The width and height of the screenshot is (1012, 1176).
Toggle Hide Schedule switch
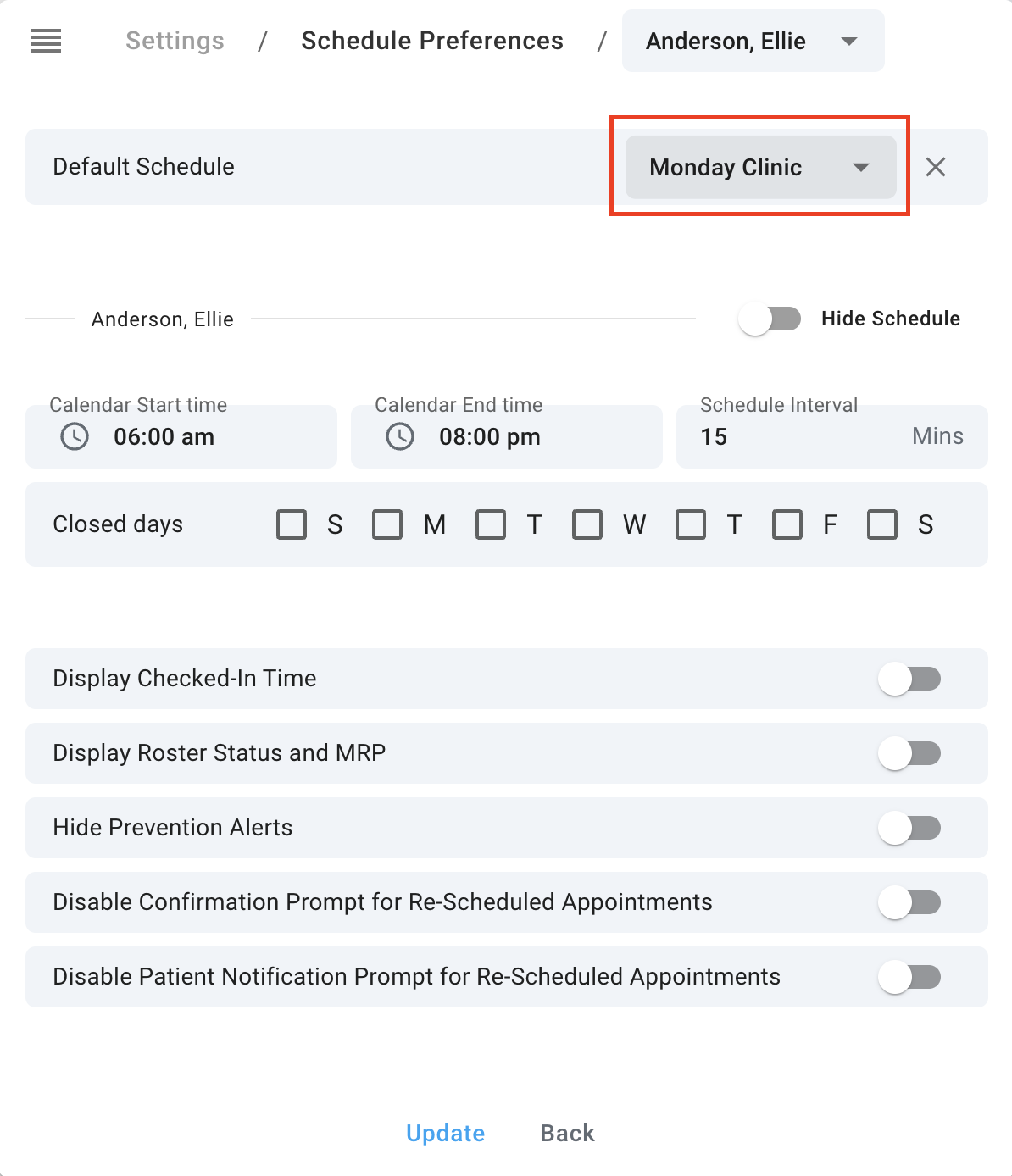pos(770,319)
